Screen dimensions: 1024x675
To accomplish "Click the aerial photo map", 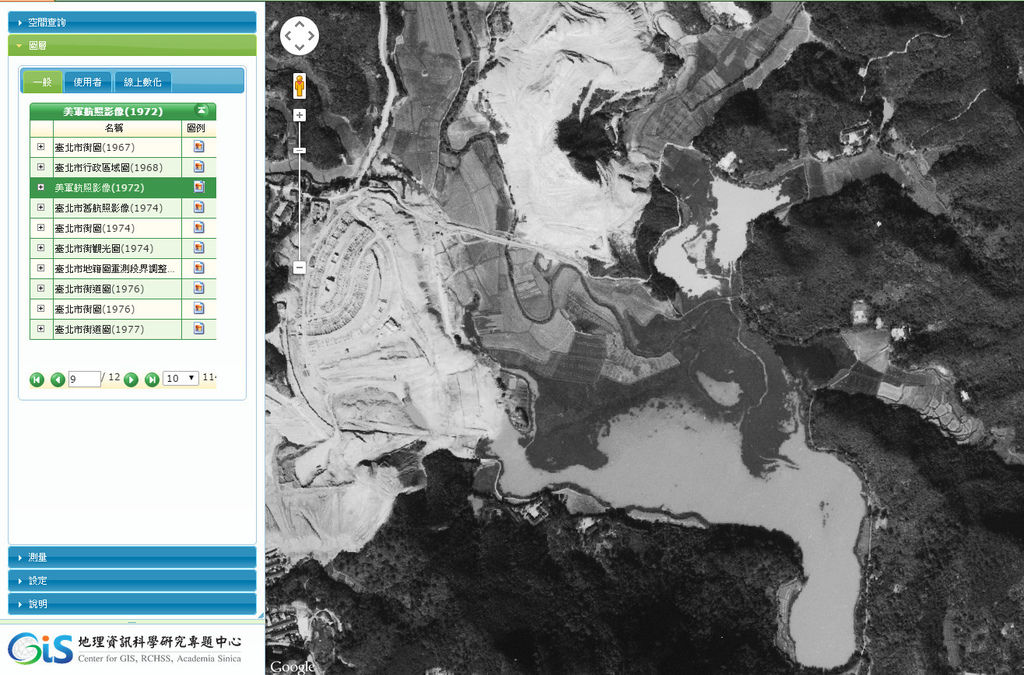I will (x=645, y=338).
